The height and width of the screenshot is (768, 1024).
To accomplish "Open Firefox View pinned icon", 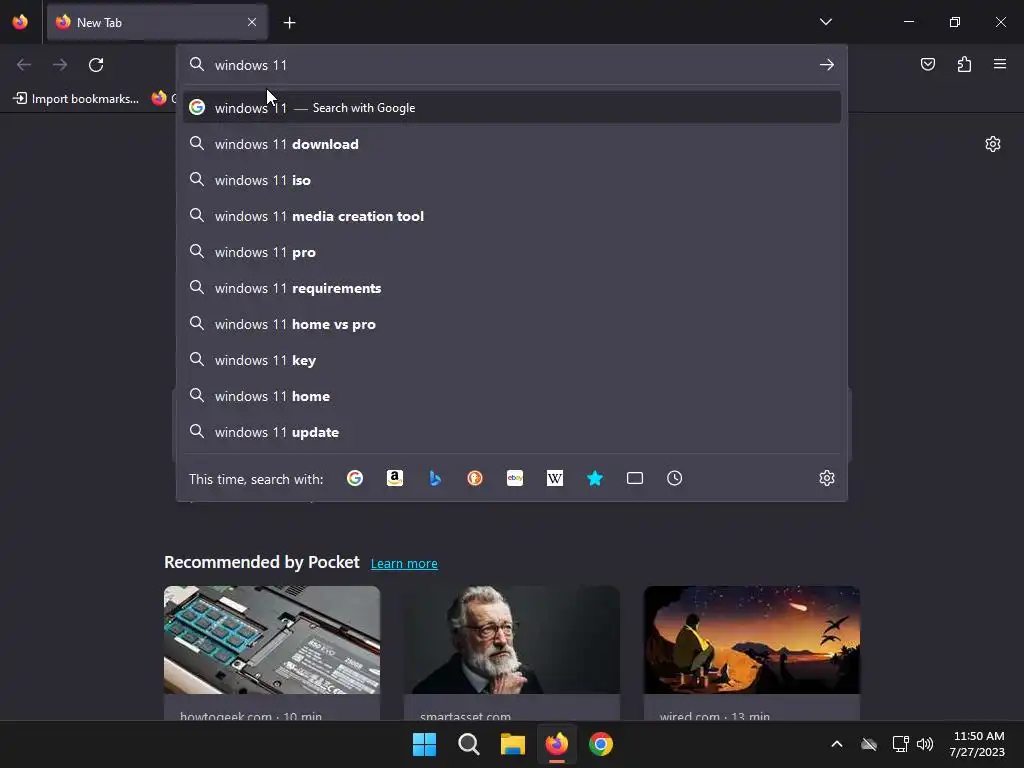I will tap(20, 22).
